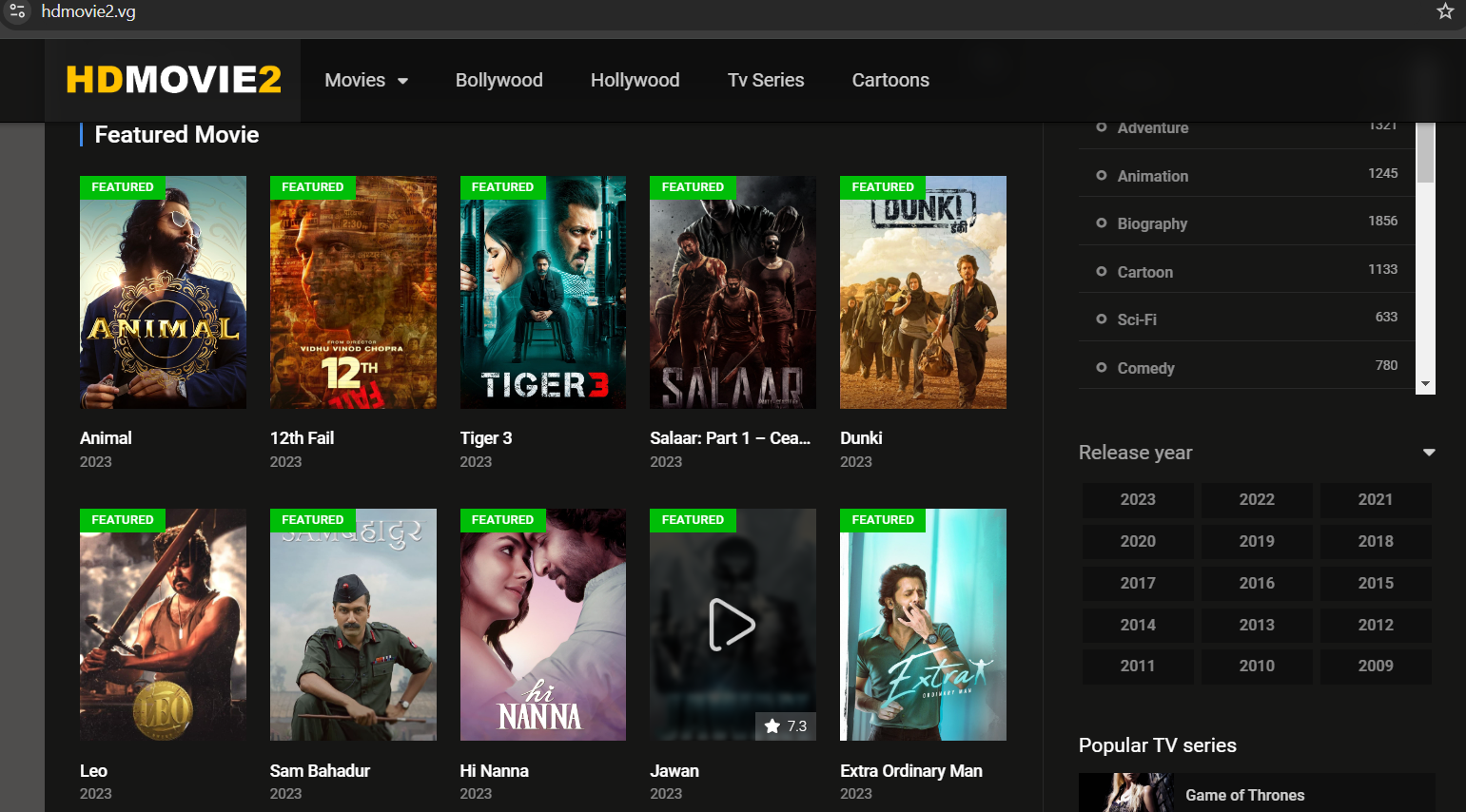
Task: Click the FEATURED badge on Animal poster
Action: click(123, 187)
